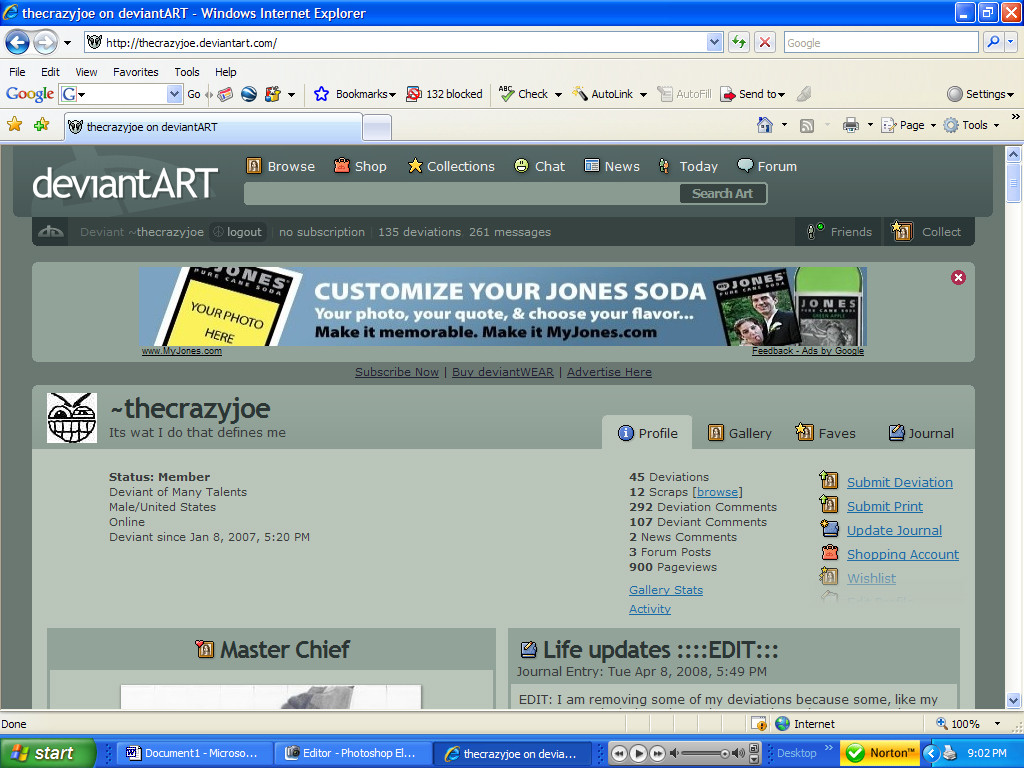Click the IE Forward navigation arrow
Screen dimensions: 1024x768
45,43
